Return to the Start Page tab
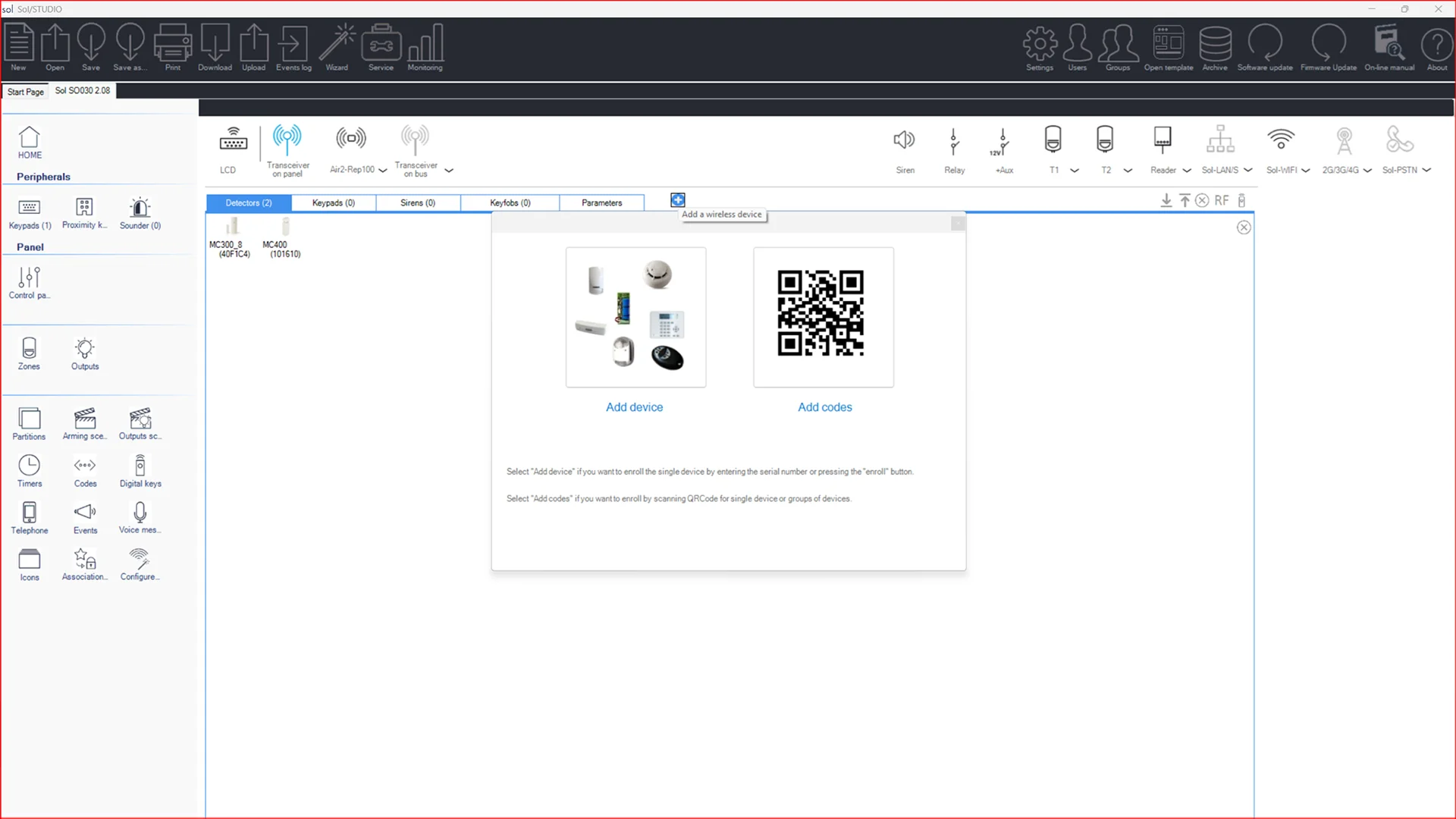 coord(25,91)
